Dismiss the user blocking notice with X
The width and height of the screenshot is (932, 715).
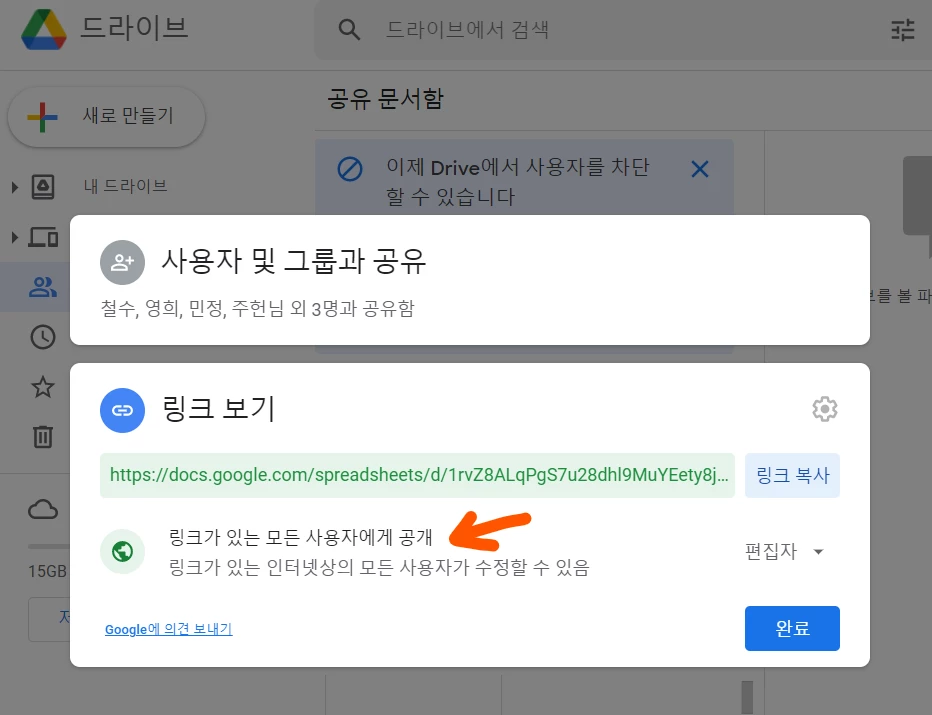tap(699, 169)
